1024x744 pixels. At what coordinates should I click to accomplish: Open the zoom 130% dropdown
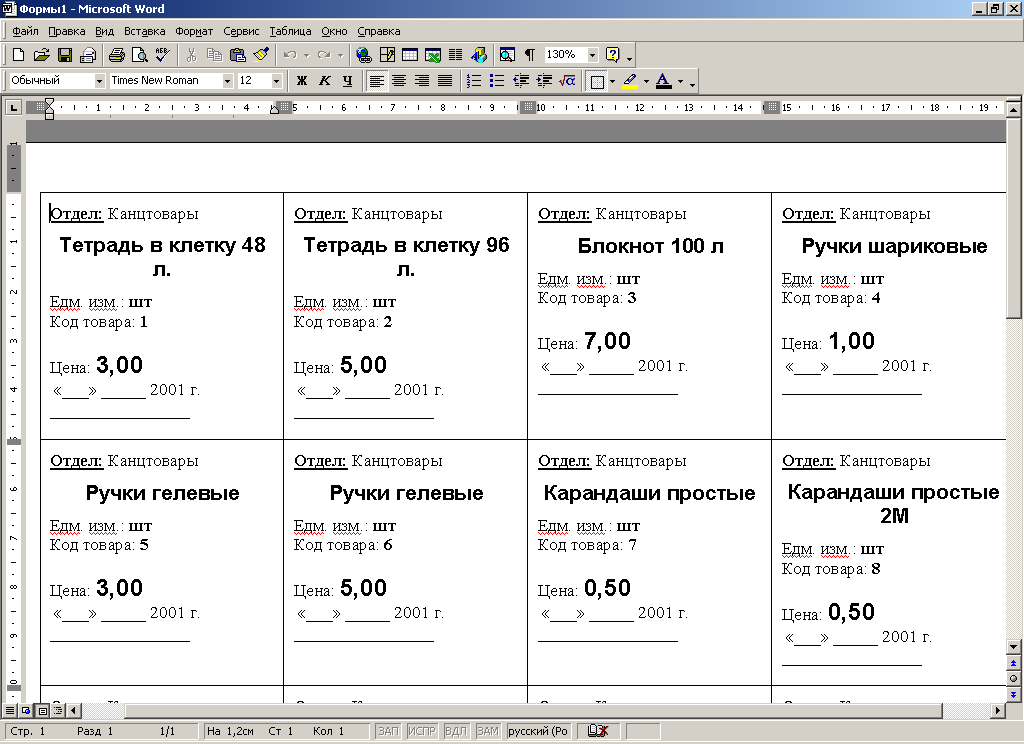point(592,55)
